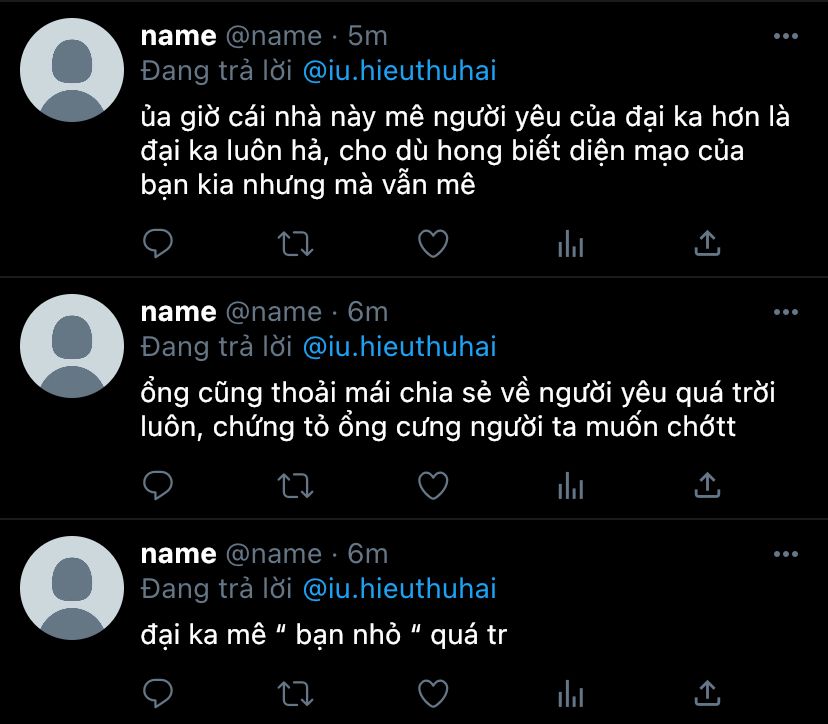Retweet the 'ổng cũng thoải mái' tweet
Image resolution: width=828 pixels, height=724 pixels.
[x=295, y=486]
